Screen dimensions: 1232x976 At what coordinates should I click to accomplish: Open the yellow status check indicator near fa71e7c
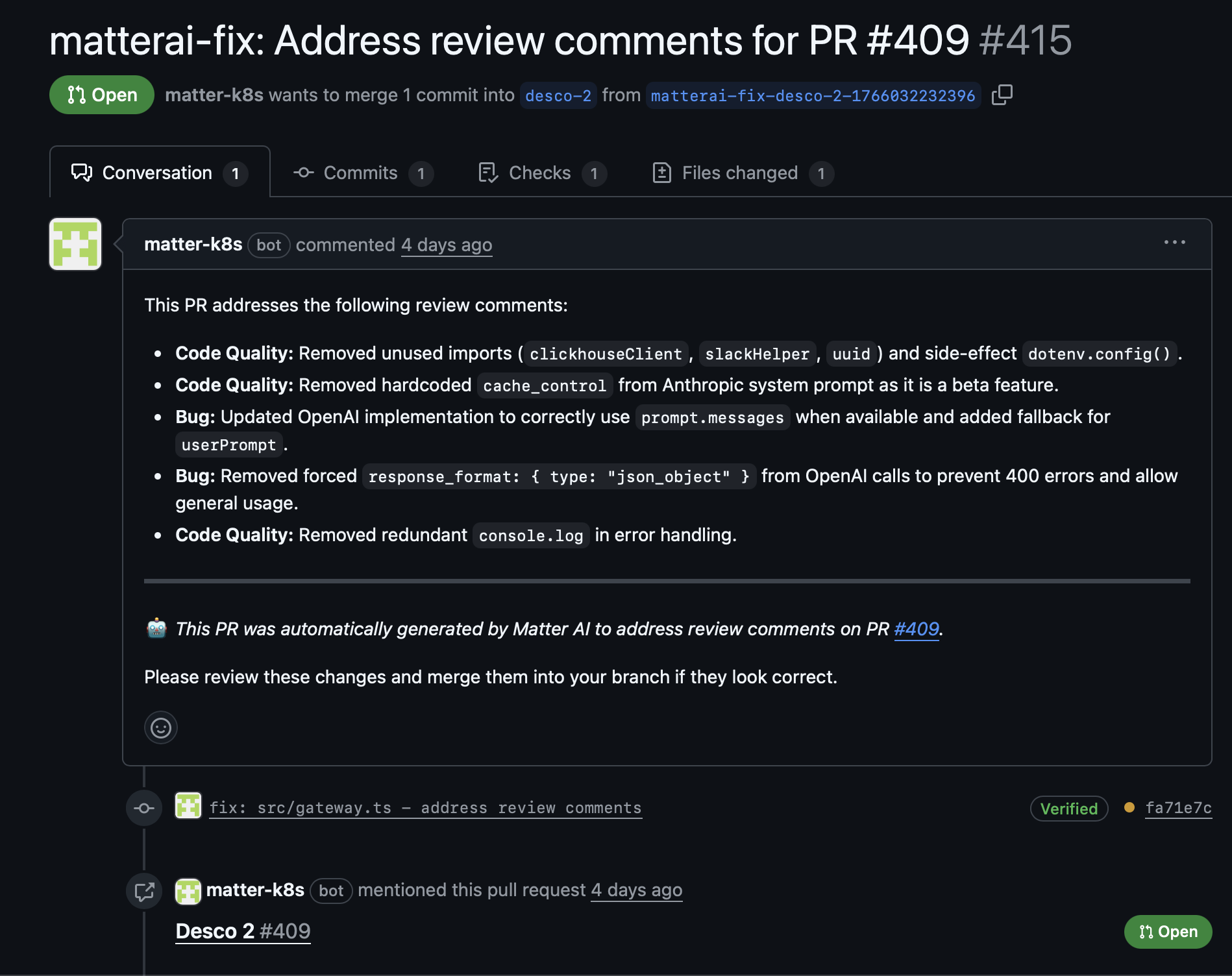click(x=1129, y=809)
